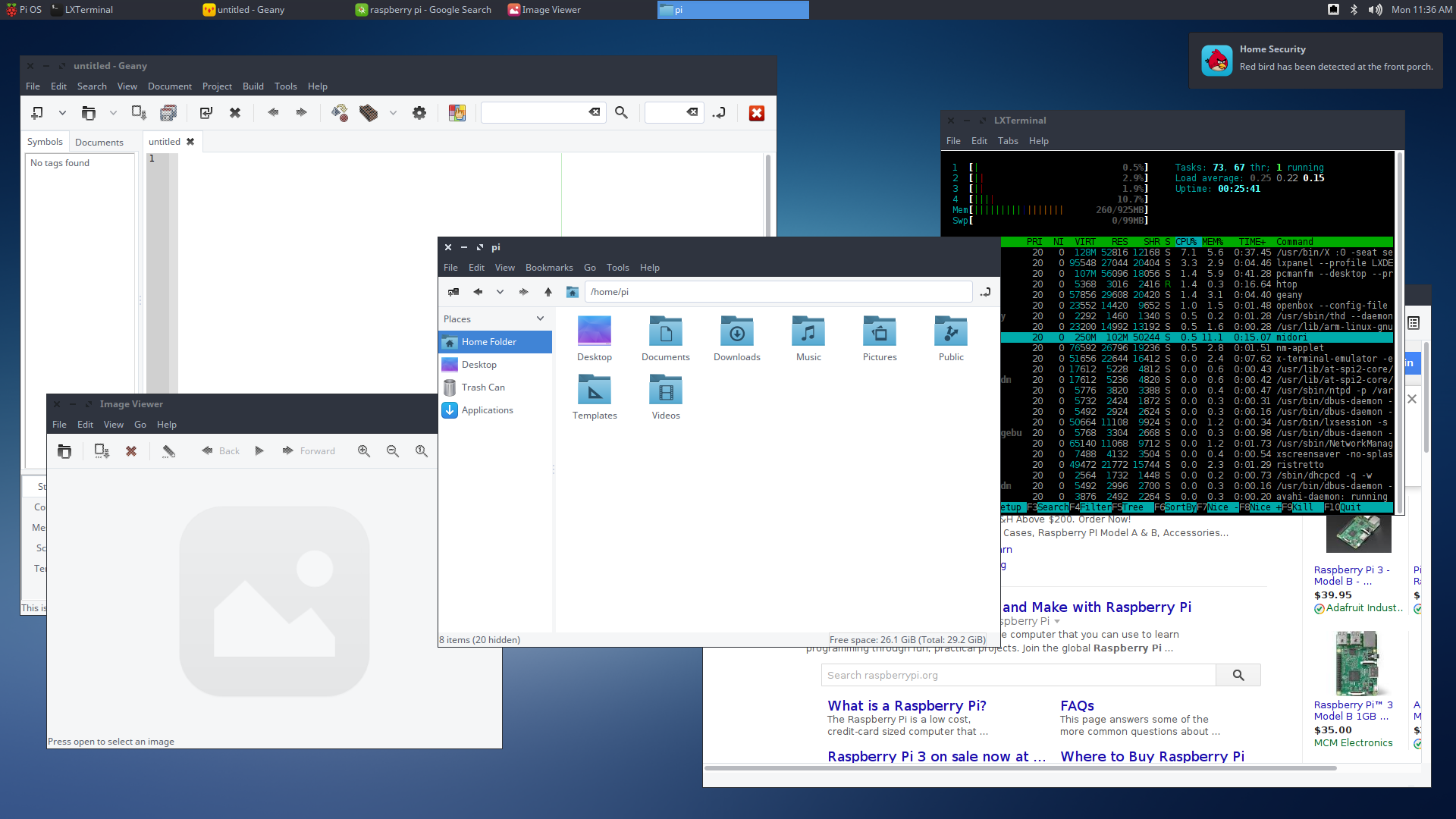This screenshot has width=1456, height=819.
Task: Zoom out icon in Image Viewer
Action: (x=393, y=451)
